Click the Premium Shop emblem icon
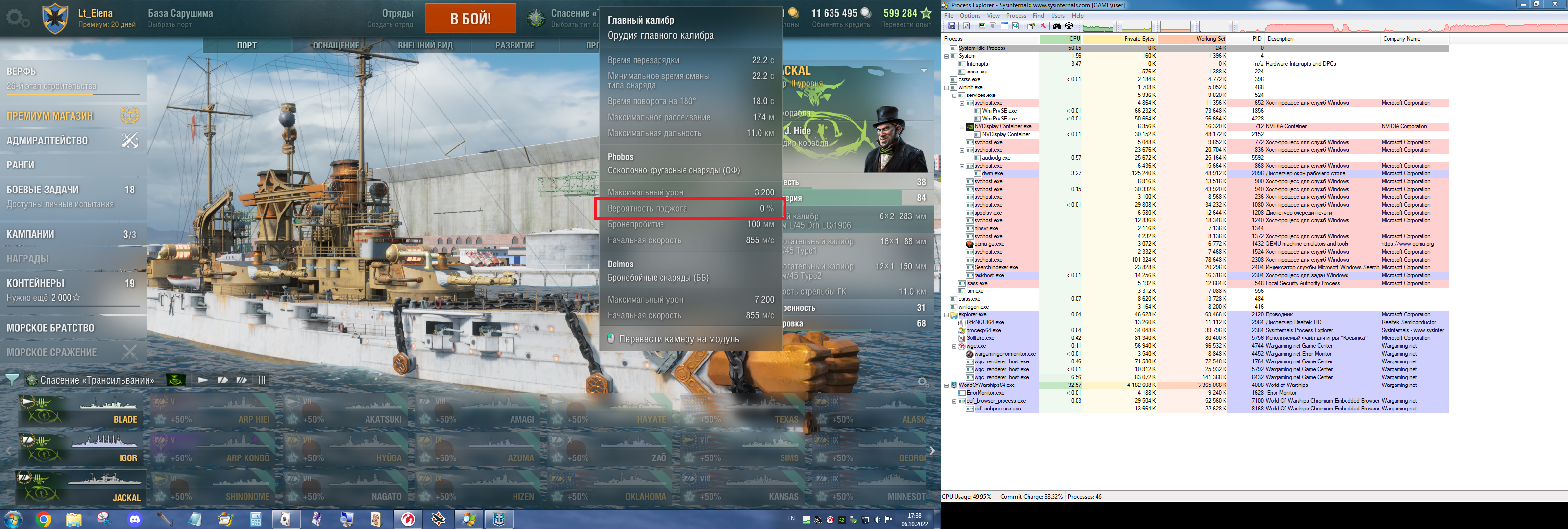1568x529 pixels. coord(130,115)
